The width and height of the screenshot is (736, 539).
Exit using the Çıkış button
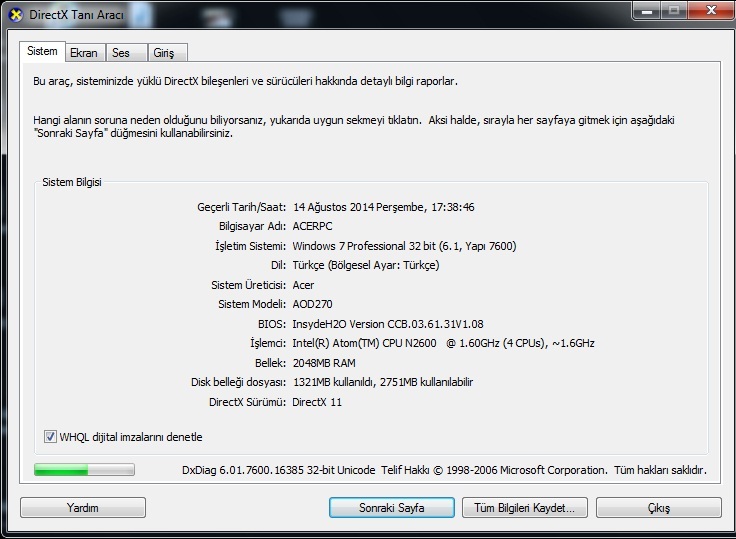coord(659,508)
